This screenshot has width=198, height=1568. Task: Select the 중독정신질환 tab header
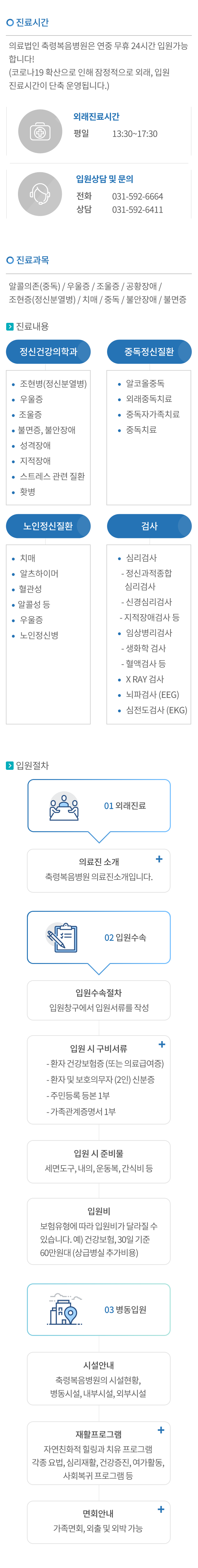[x=149, y=352]
